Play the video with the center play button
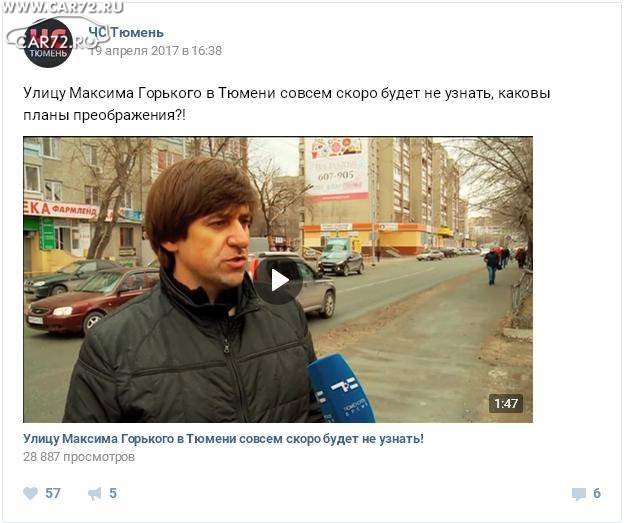640x523 pixels. pyautogui.click(x=280, y=280)
